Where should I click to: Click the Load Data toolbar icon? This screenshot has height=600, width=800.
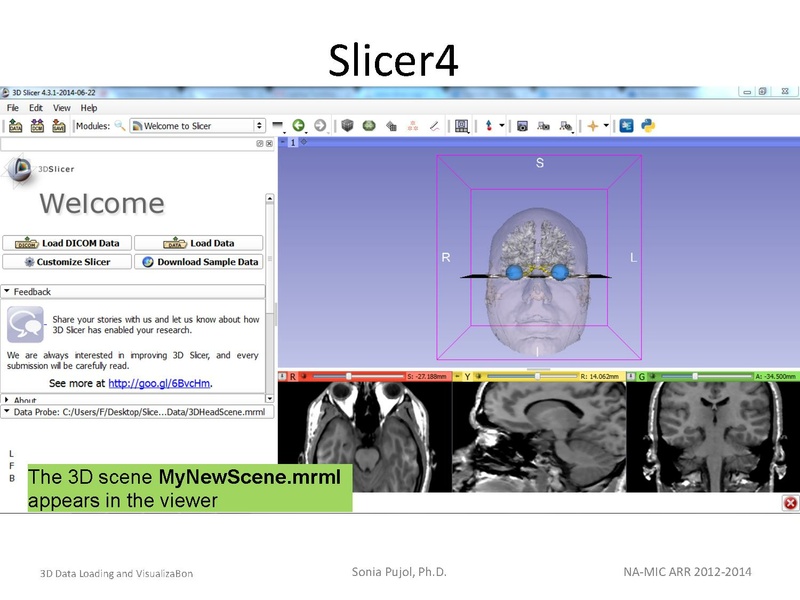15,126
